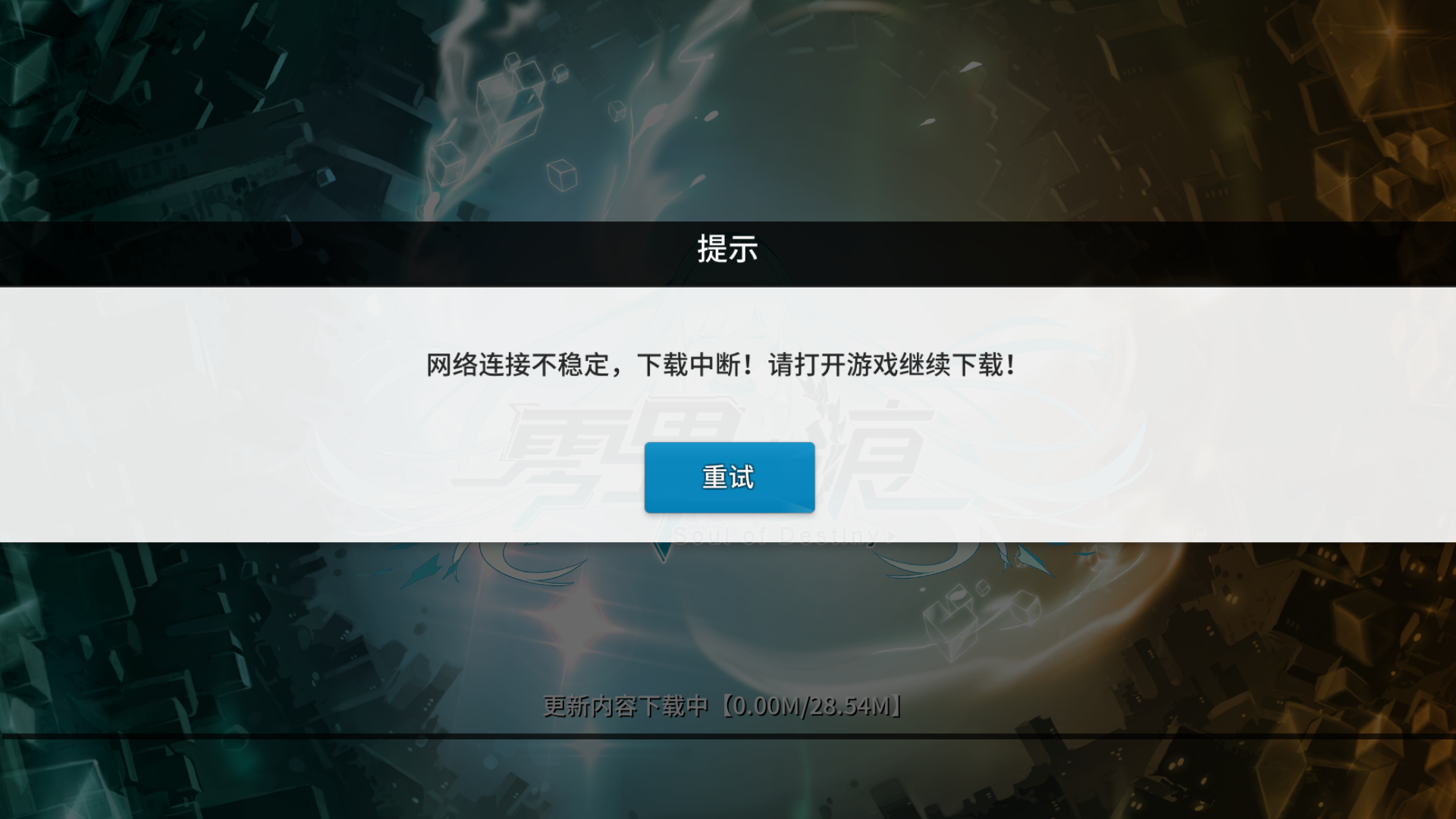Click the blue 重试 retry button
Viewport: 1456px width, 819px height.
730,477
